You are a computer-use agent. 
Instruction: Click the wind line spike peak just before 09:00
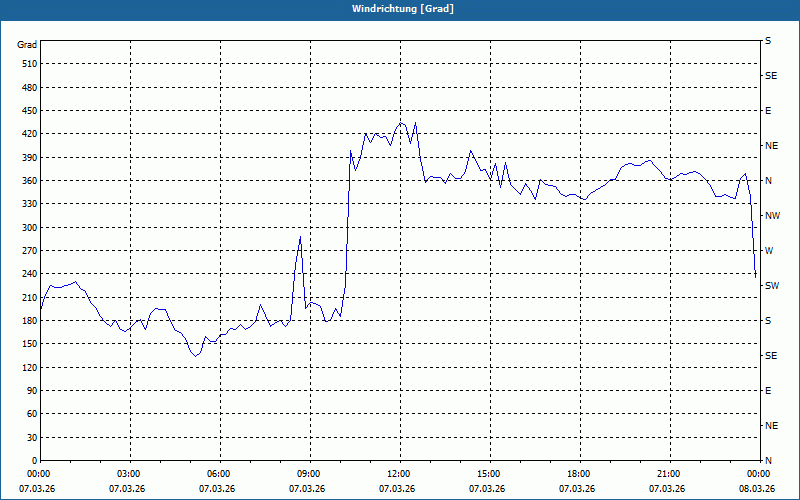[x=300, y=237]
